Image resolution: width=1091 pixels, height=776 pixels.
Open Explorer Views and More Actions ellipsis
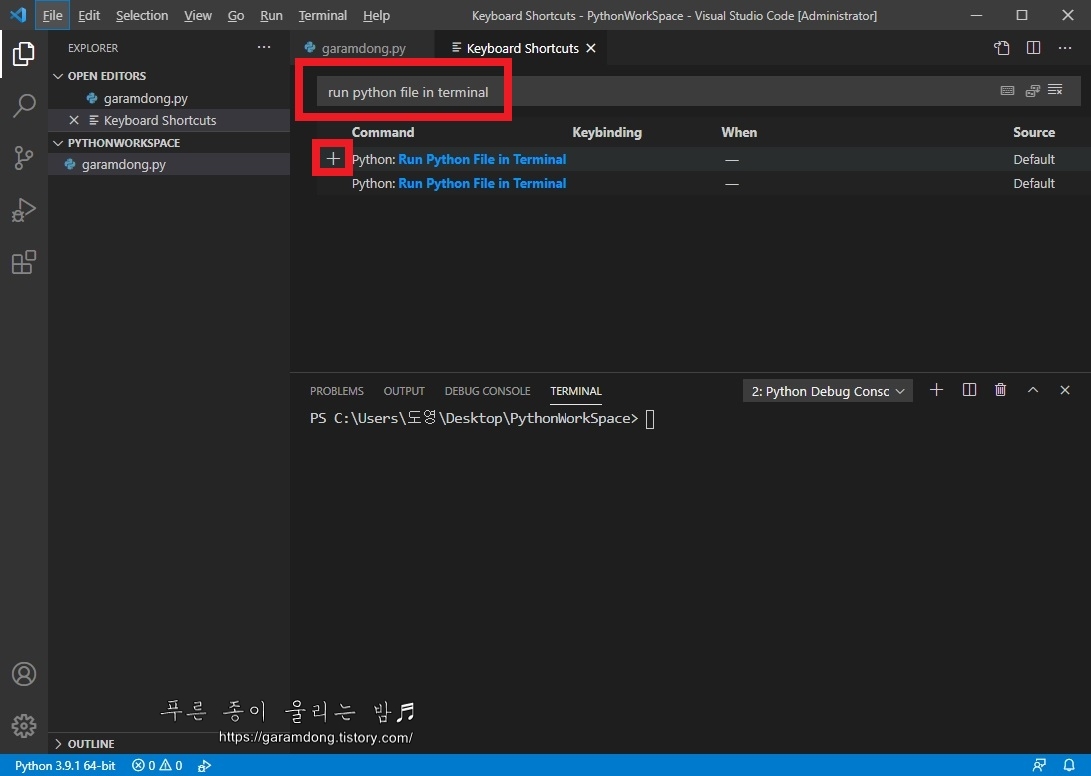264,47
